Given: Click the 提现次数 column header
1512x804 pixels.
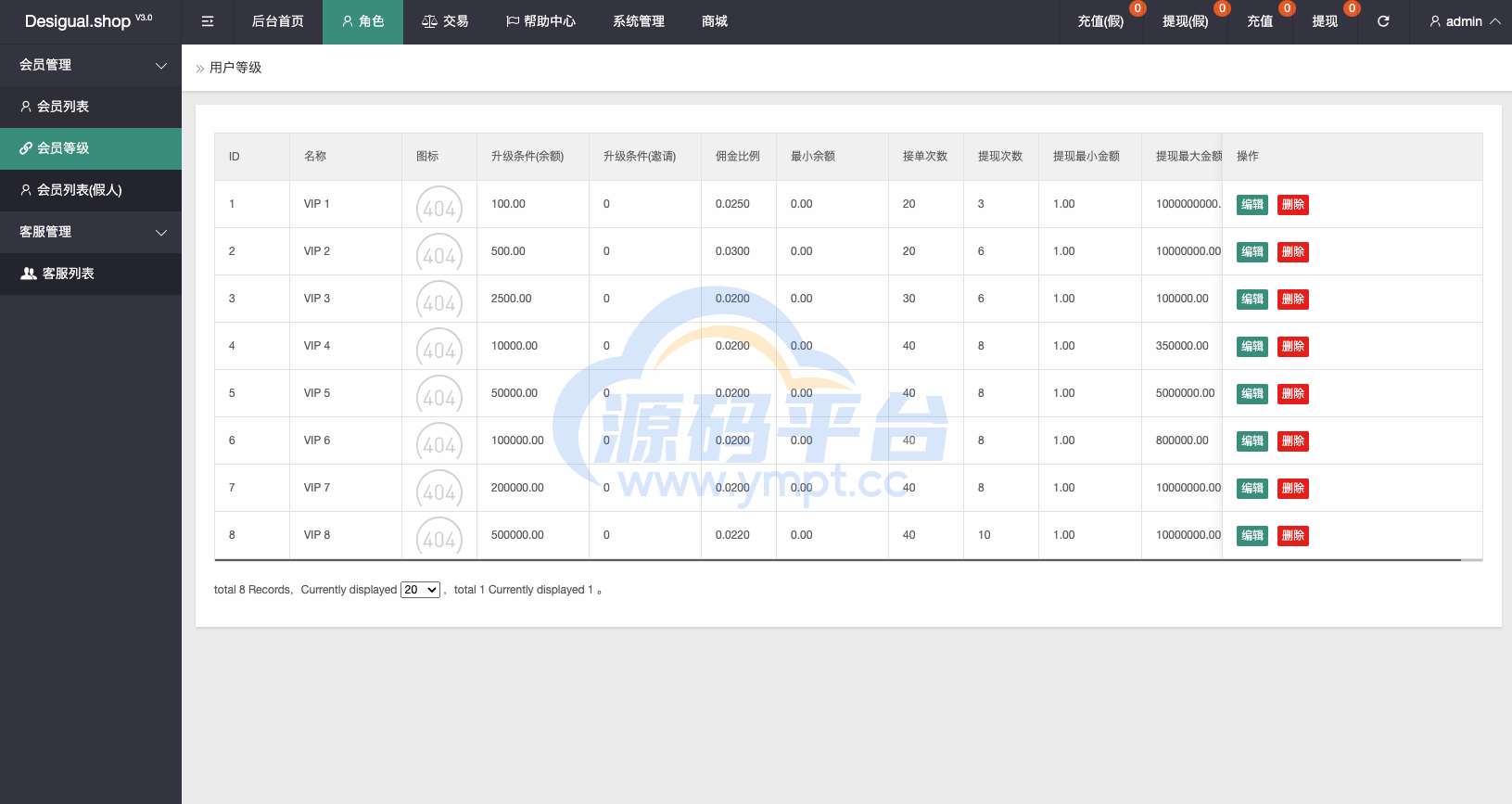Looking at the screenshot, I should click(1000, 157).
